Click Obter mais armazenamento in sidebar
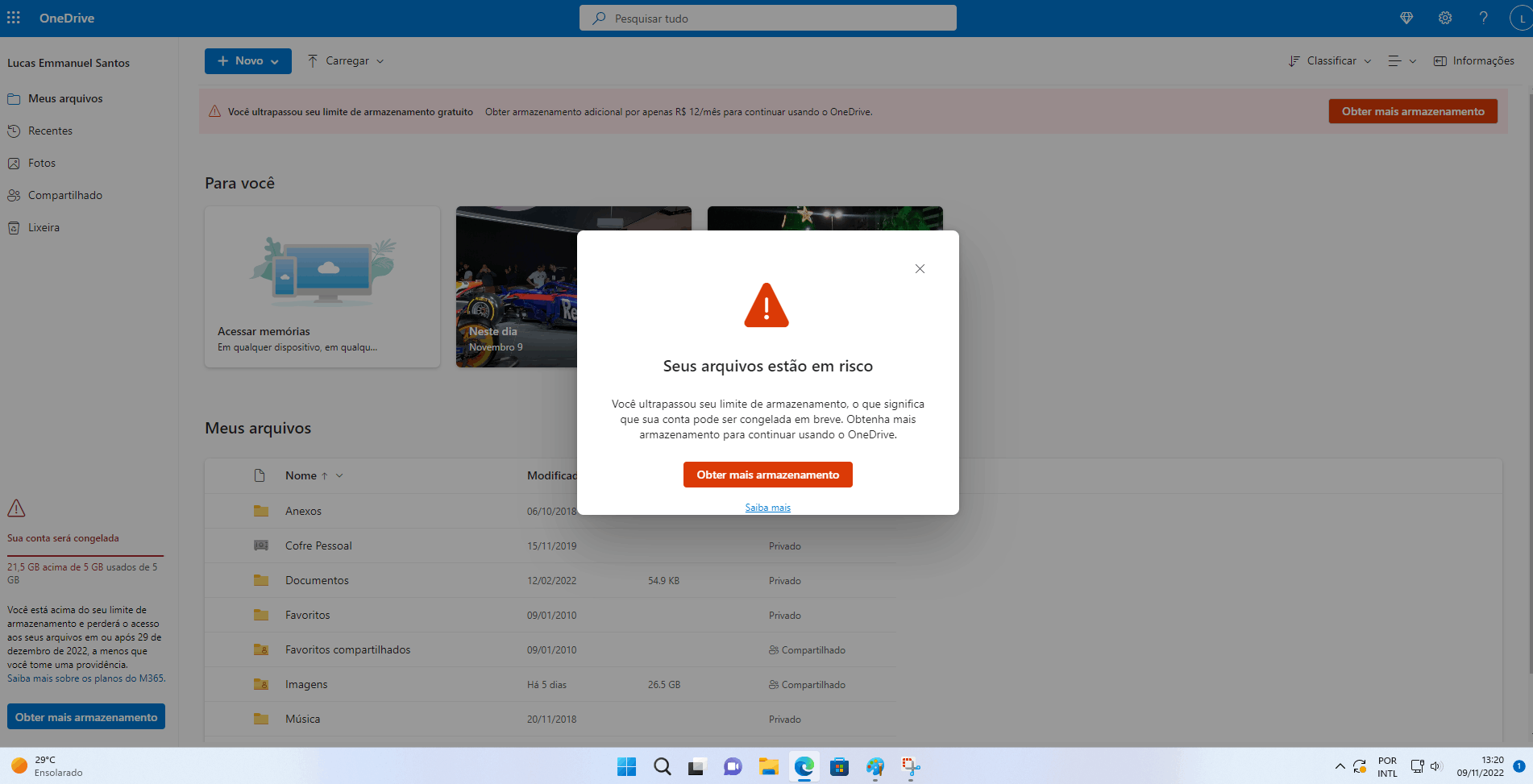Viewport: 1533px width, 784px height. tap(86, 717)
